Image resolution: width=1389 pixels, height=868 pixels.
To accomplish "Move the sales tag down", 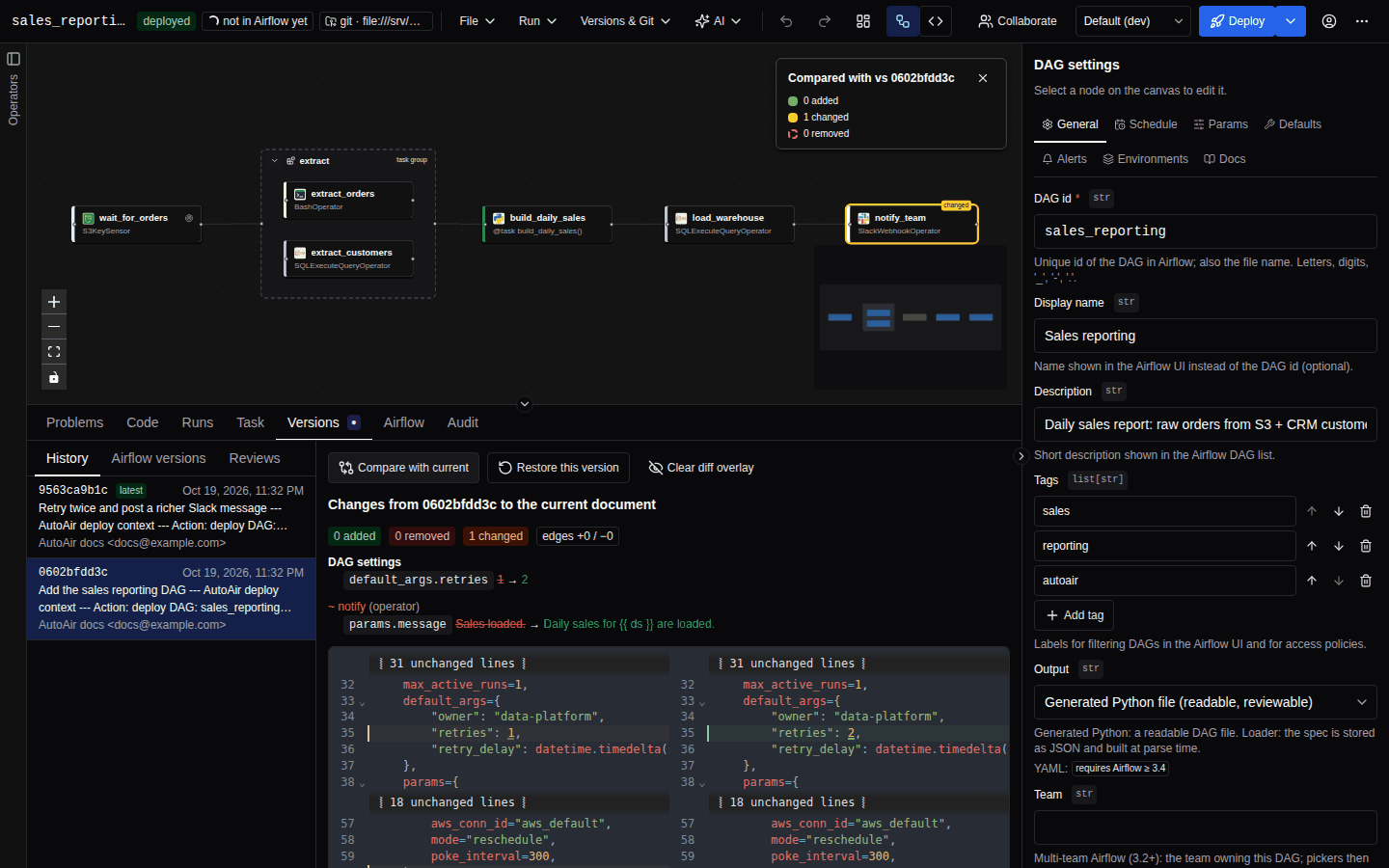I will (x=1339, y=511).
